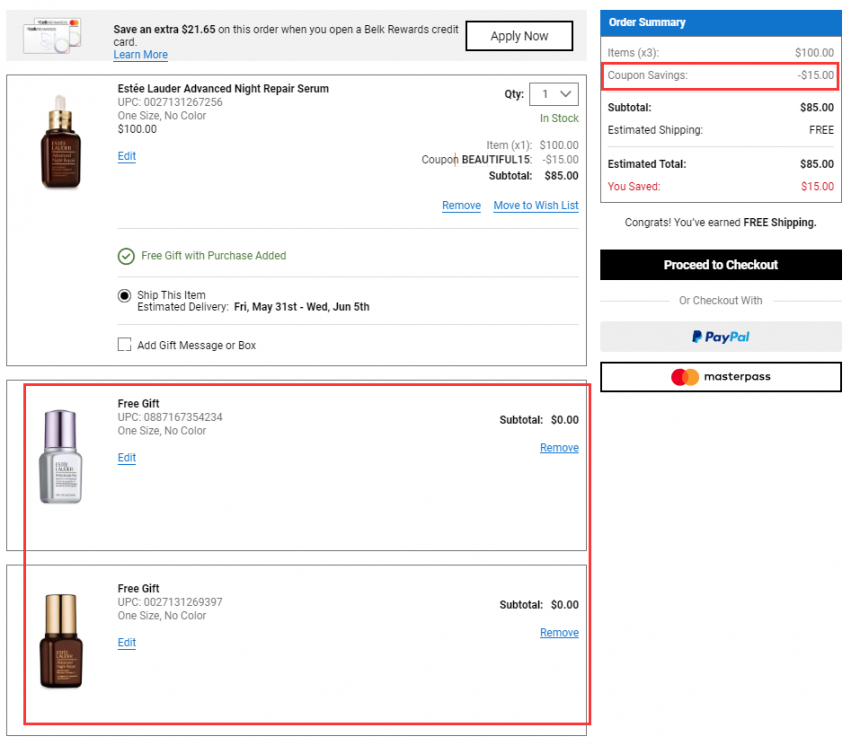Viewport: 860px width, 754px height.
Task: Open the brown Free Gift bottle thumbnail
Action: [x=61, y=641]
